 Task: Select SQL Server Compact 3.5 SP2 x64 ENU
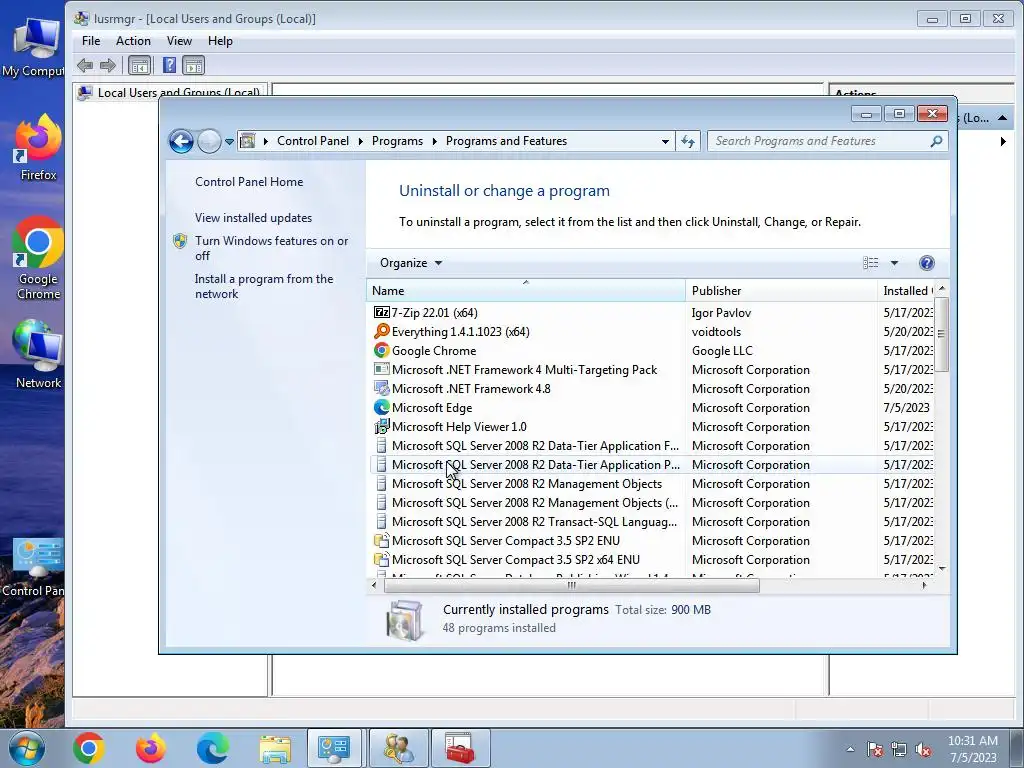(x=515, y=560)
